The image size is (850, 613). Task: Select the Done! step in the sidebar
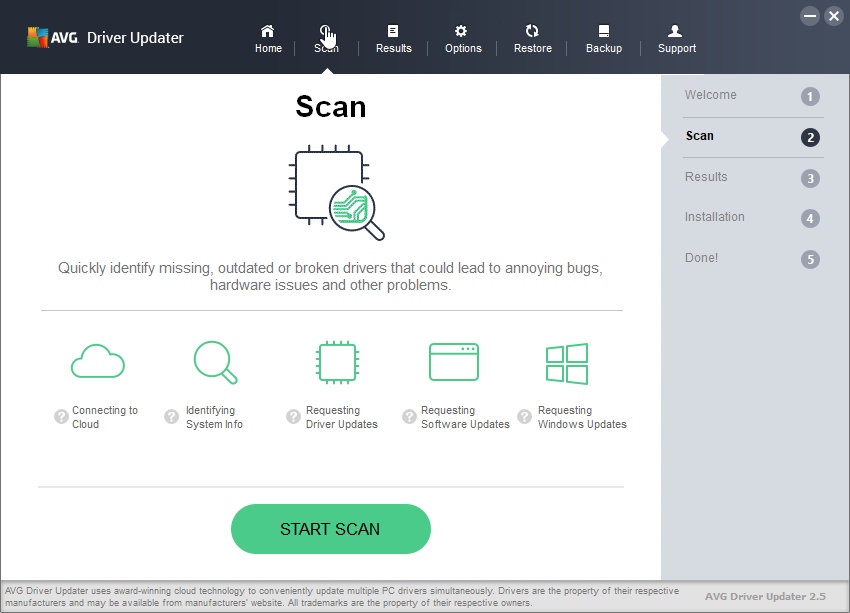click(752, 259)
